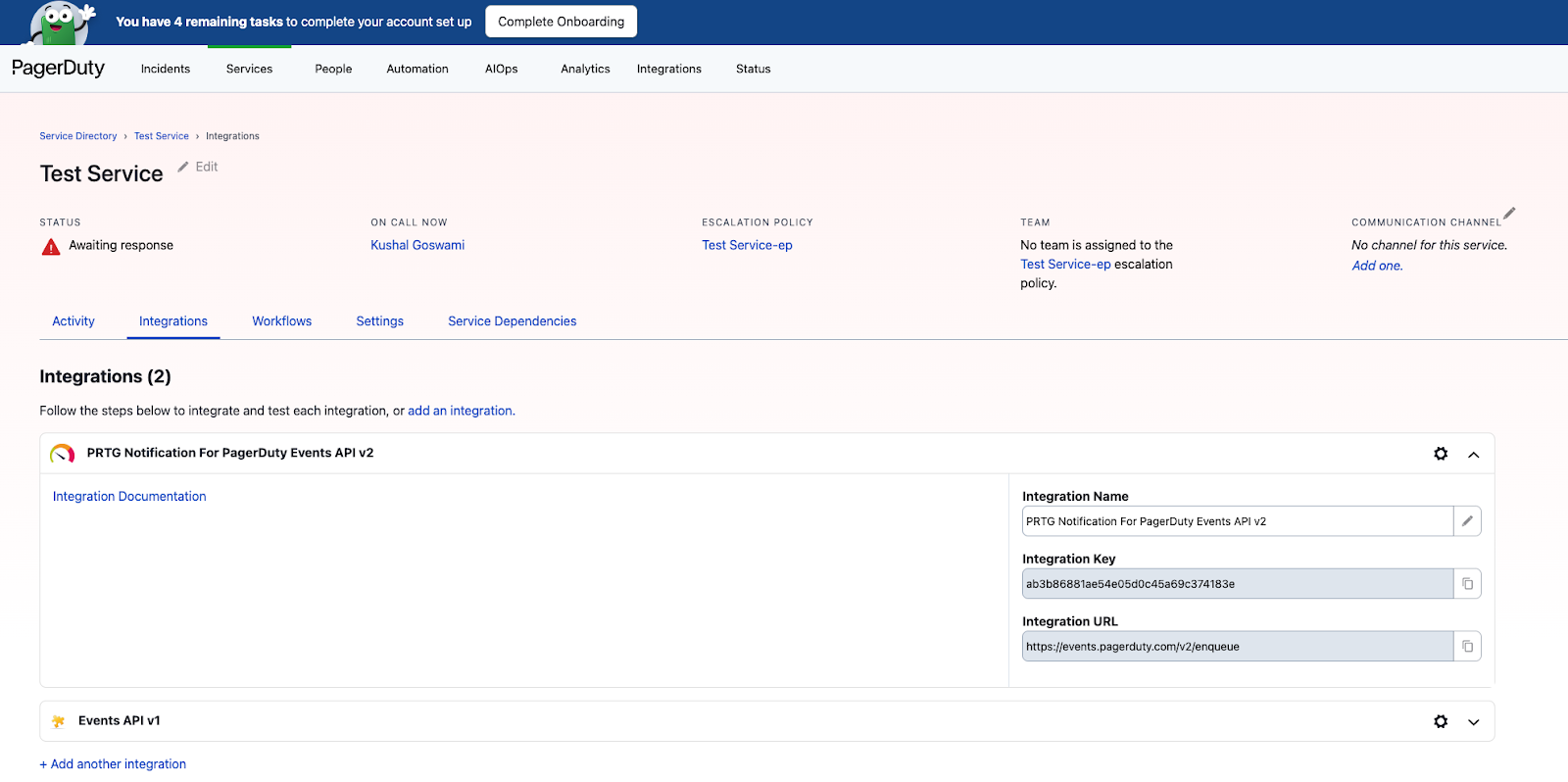
Task: Click the Integration Key field
Action: (x=1238, y=584)
